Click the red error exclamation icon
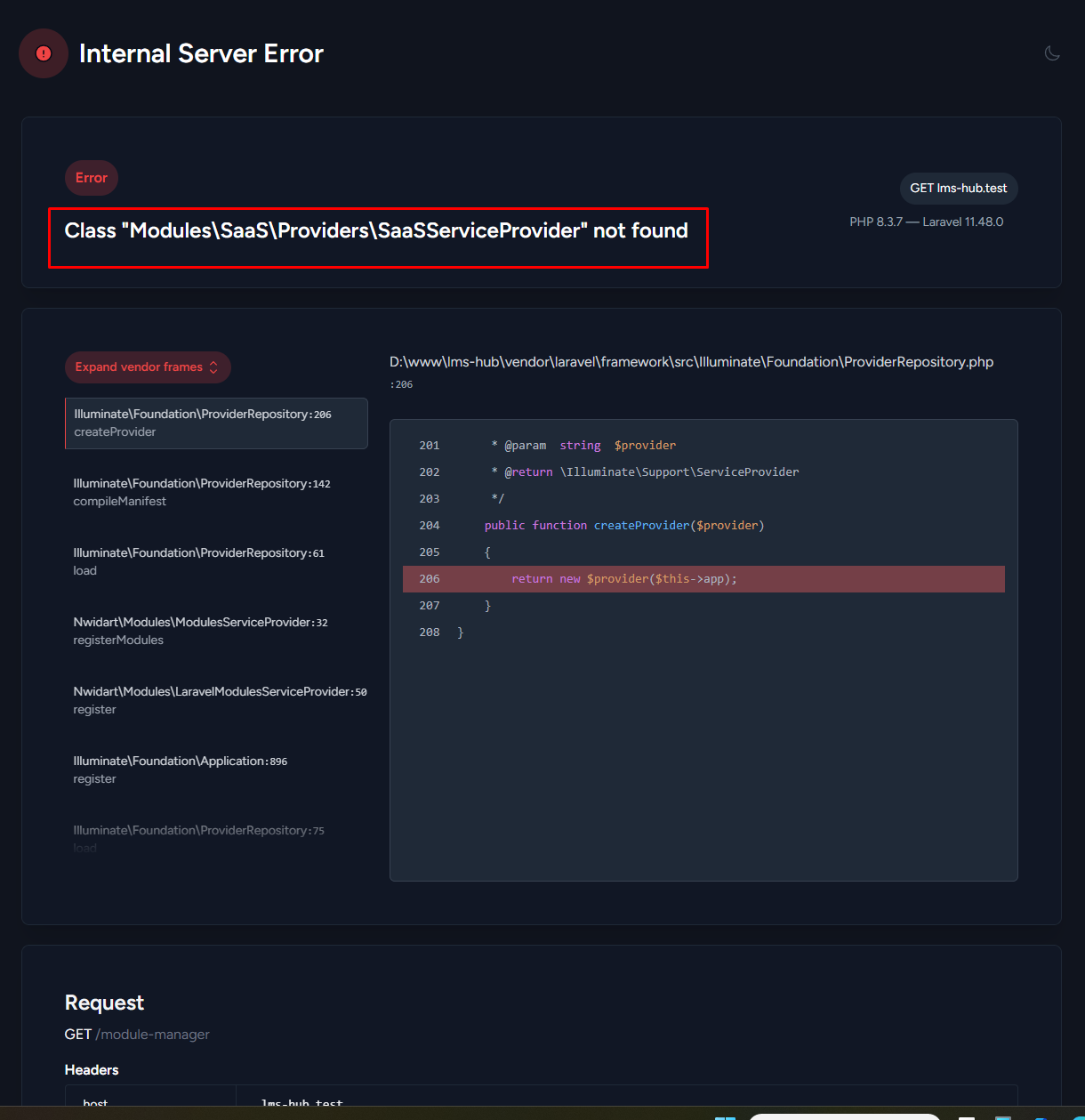 tap(43, 53)
